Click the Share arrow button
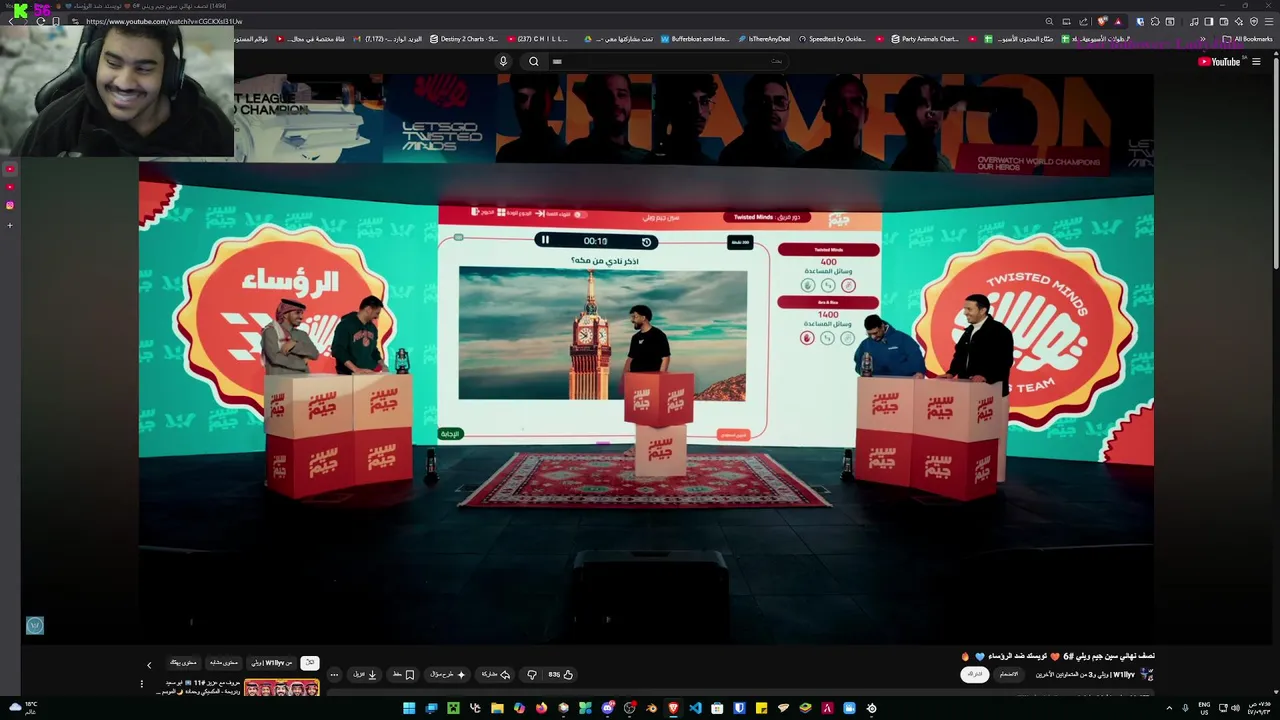This screenshot has width=1280, height=720. [496, 674]
